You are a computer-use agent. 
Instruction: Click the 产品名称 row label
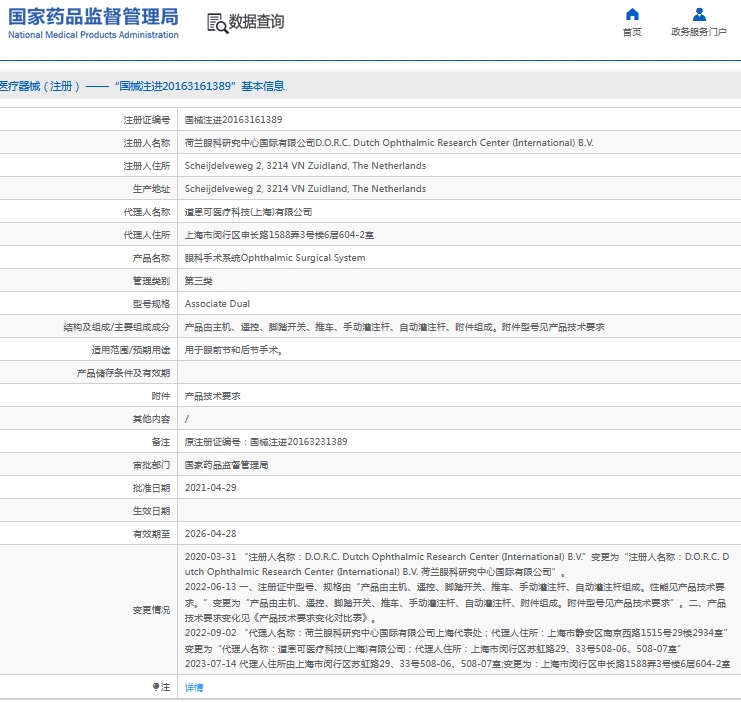(x=151, y=258)
